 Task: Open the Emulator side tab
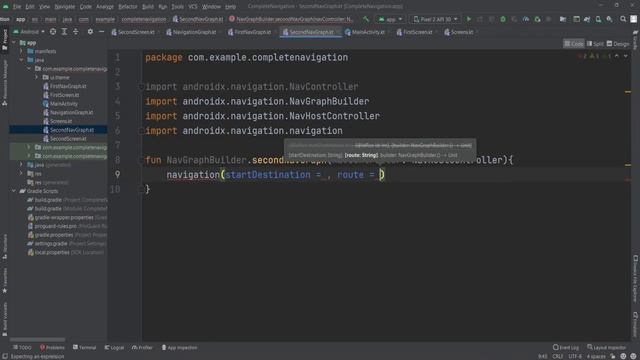tap(636, 324)
